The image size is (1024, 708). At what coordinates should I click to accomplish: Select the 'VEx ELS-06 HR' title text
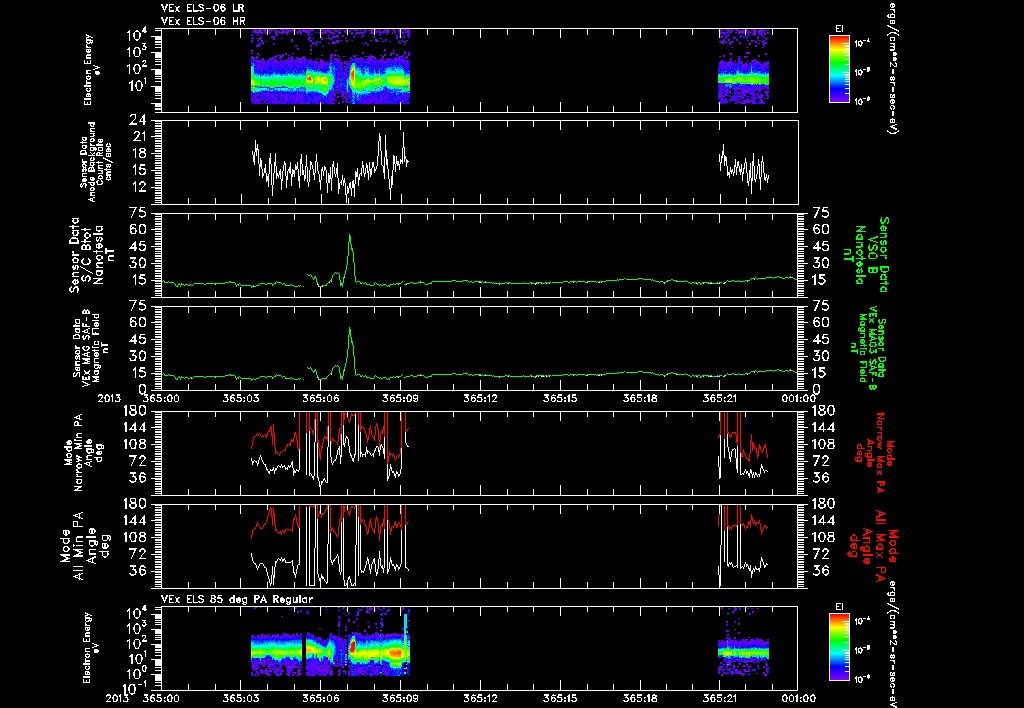click(x=203, y=22)
